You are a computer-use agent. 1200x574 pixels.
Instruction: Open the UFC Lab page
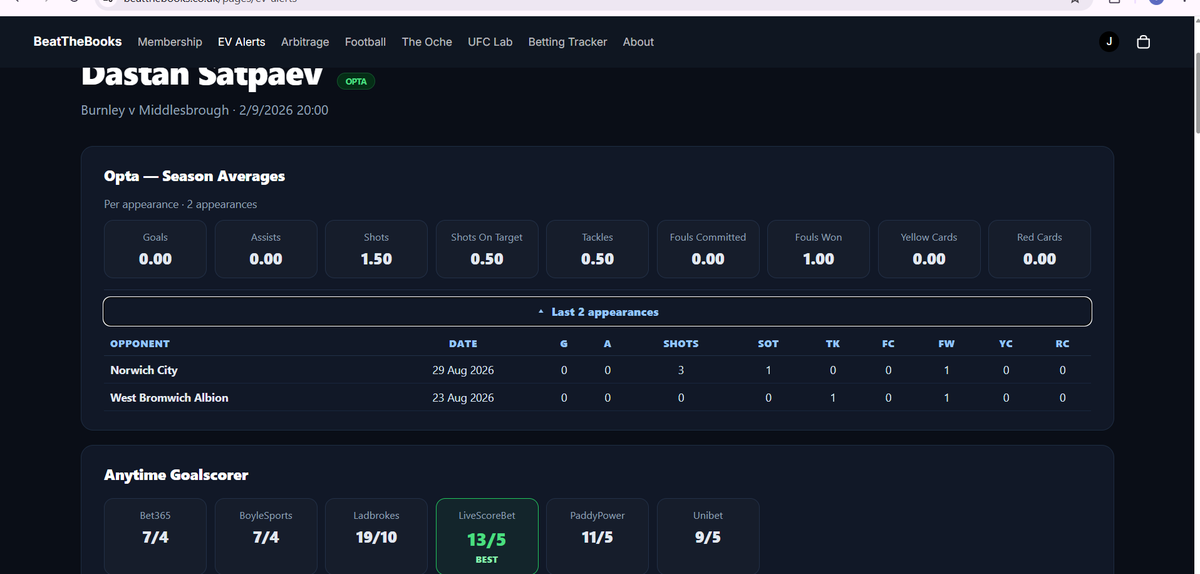tap(490, 42)
